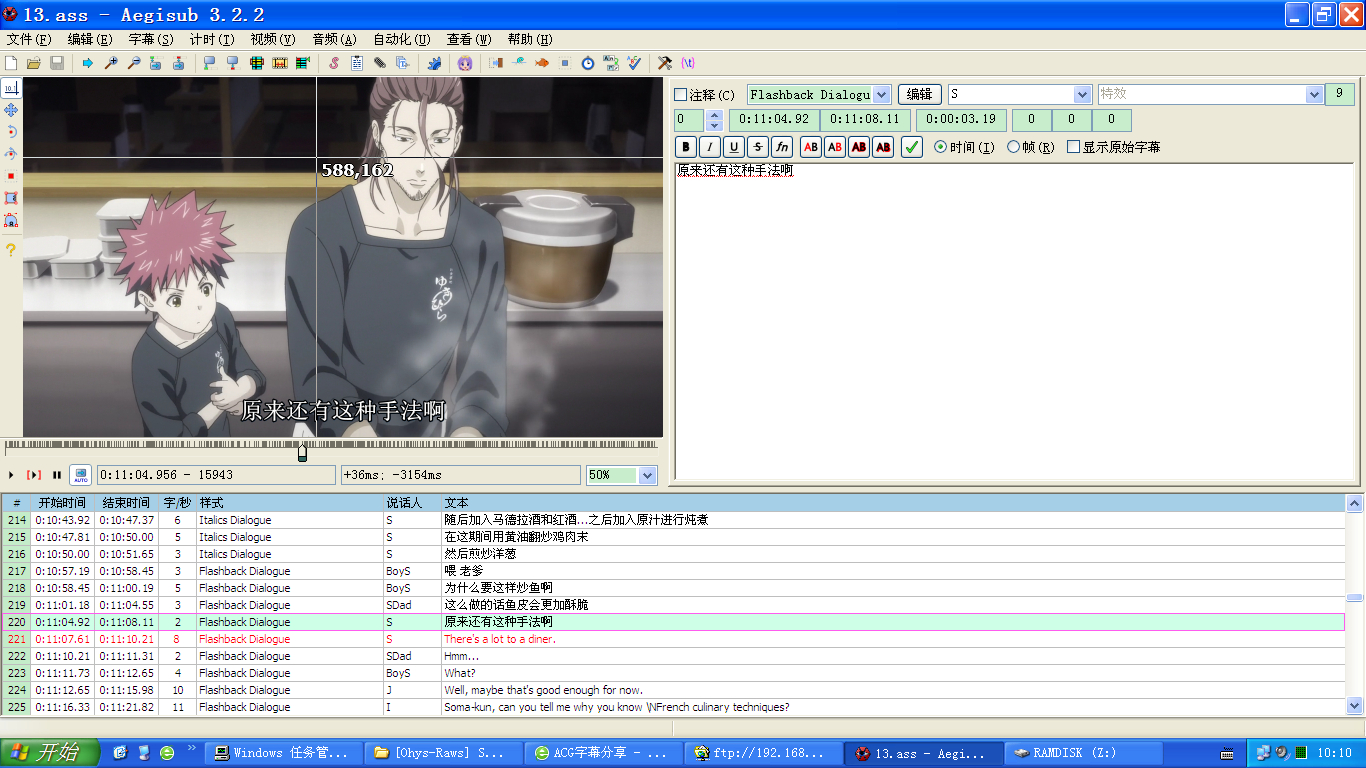
Task: Select the rotate on Z axis tool
Action: (11, 132)
